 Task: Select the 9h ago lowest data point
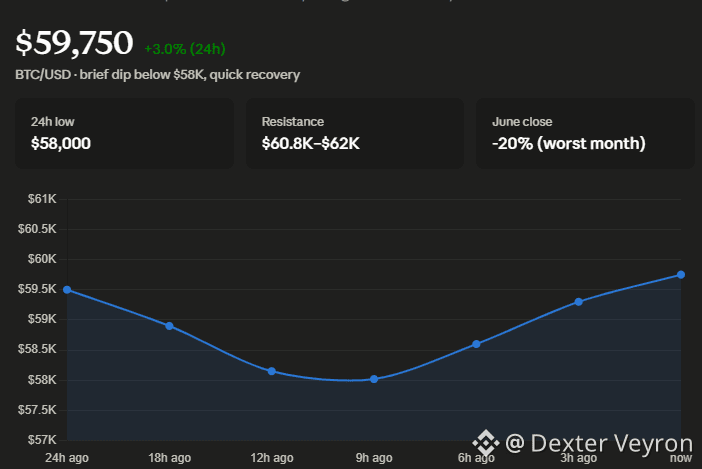click(374, 379)
